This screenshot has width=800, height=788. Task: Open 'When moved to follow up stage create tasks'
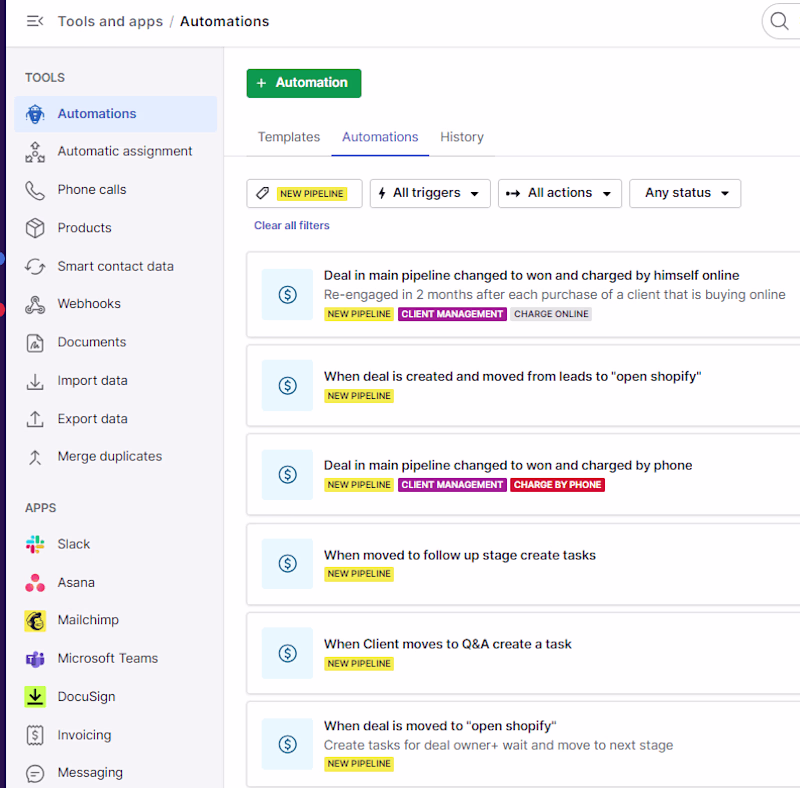click(460, 555)
